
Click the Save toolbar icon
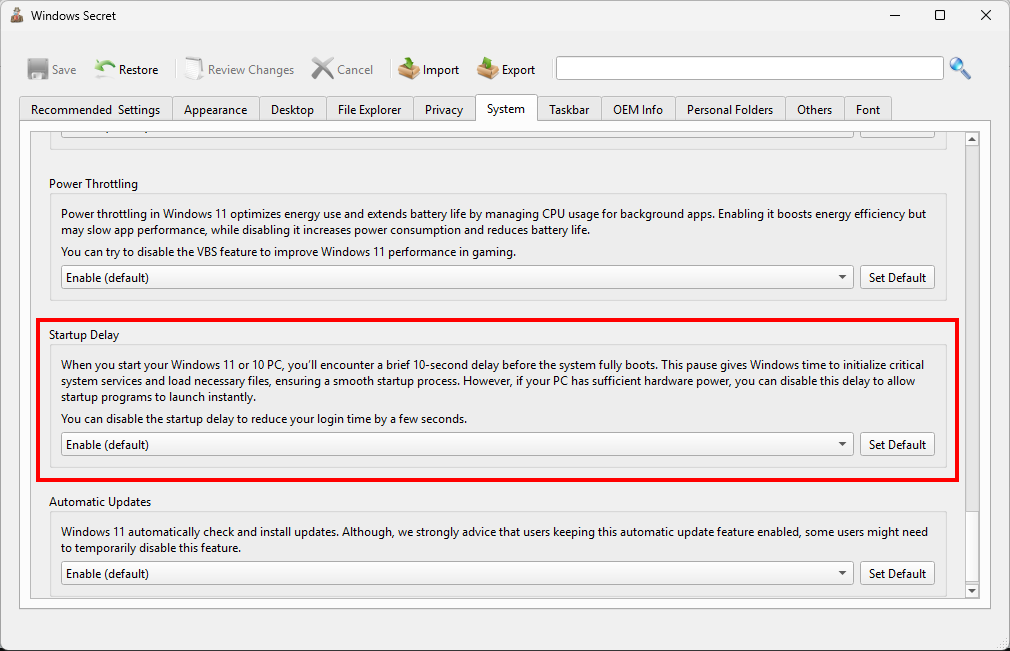pos(37,69)
